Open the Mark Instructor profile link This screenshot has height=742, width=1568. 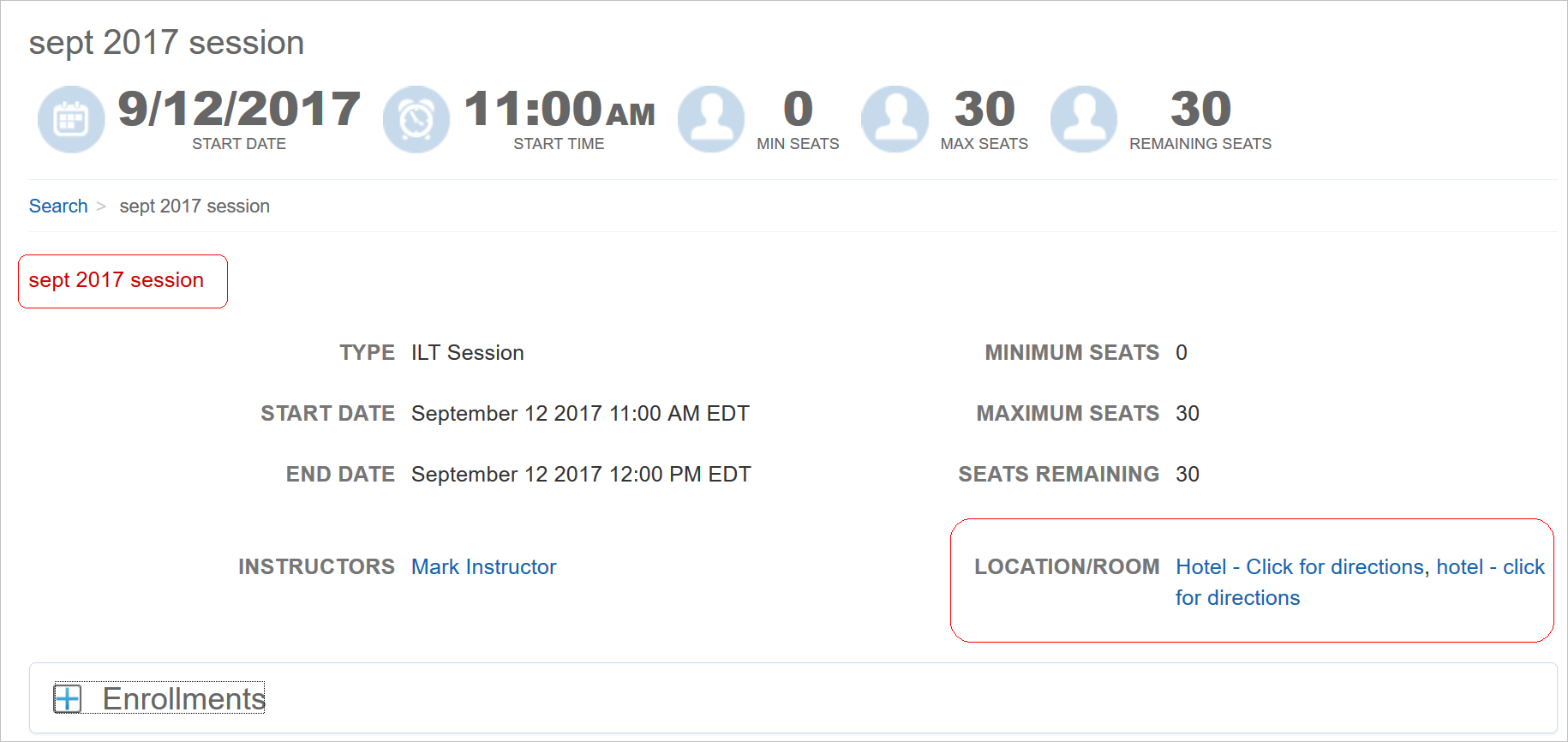483,567
